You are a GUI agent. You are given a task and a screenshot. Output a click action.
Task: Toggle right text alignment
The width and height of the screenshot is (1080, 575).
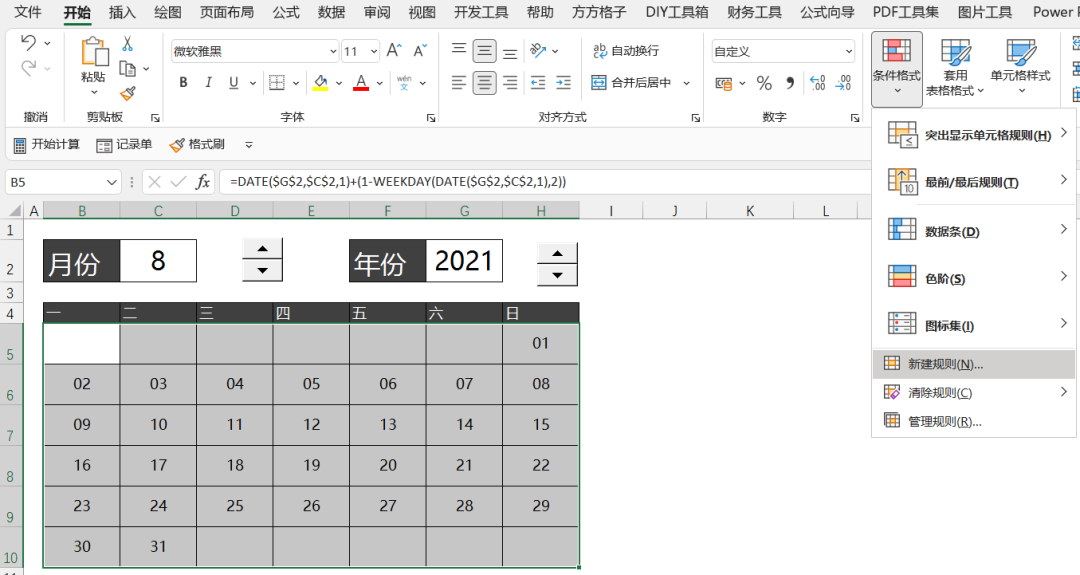(510, 83)
